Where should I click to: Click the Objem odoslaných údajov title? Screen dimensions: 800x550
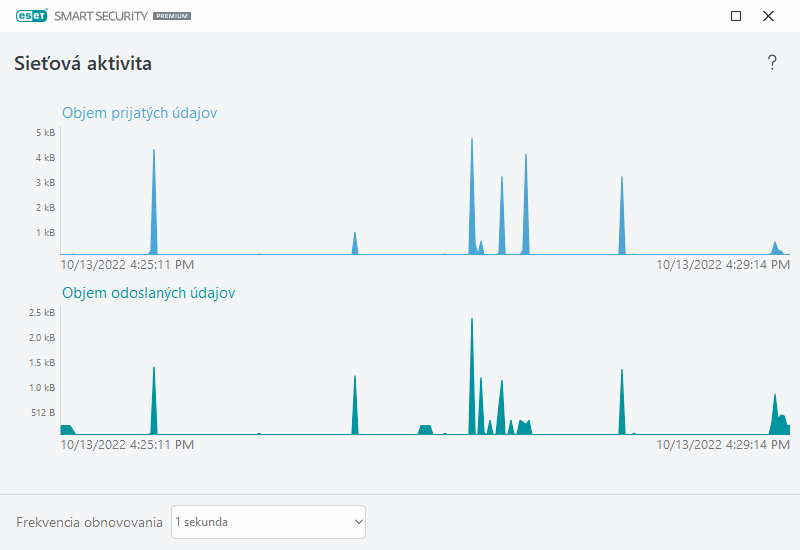click(x=148, y=293)
